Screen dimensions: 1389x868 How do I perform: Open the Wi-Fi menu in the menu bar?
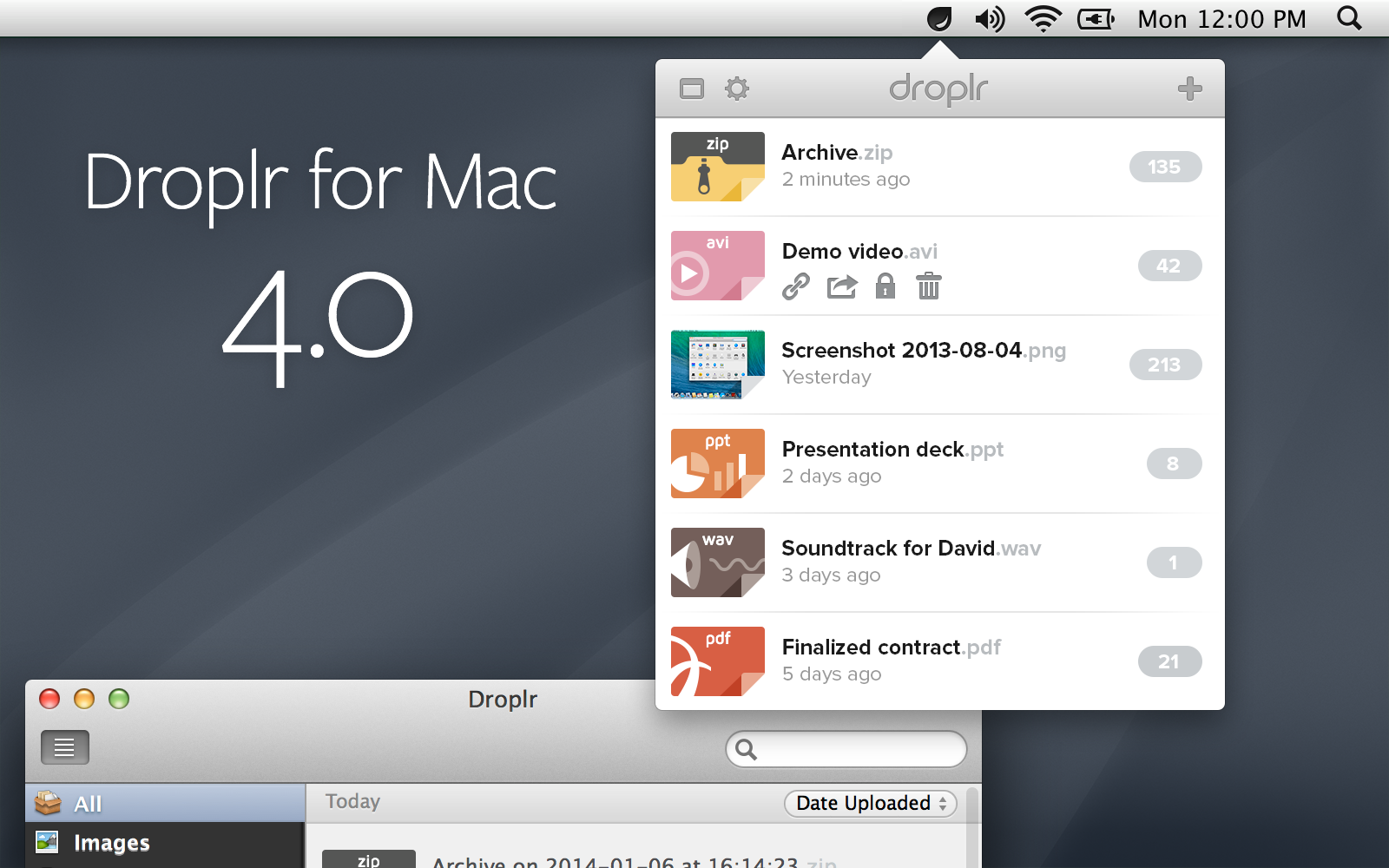1043,18
